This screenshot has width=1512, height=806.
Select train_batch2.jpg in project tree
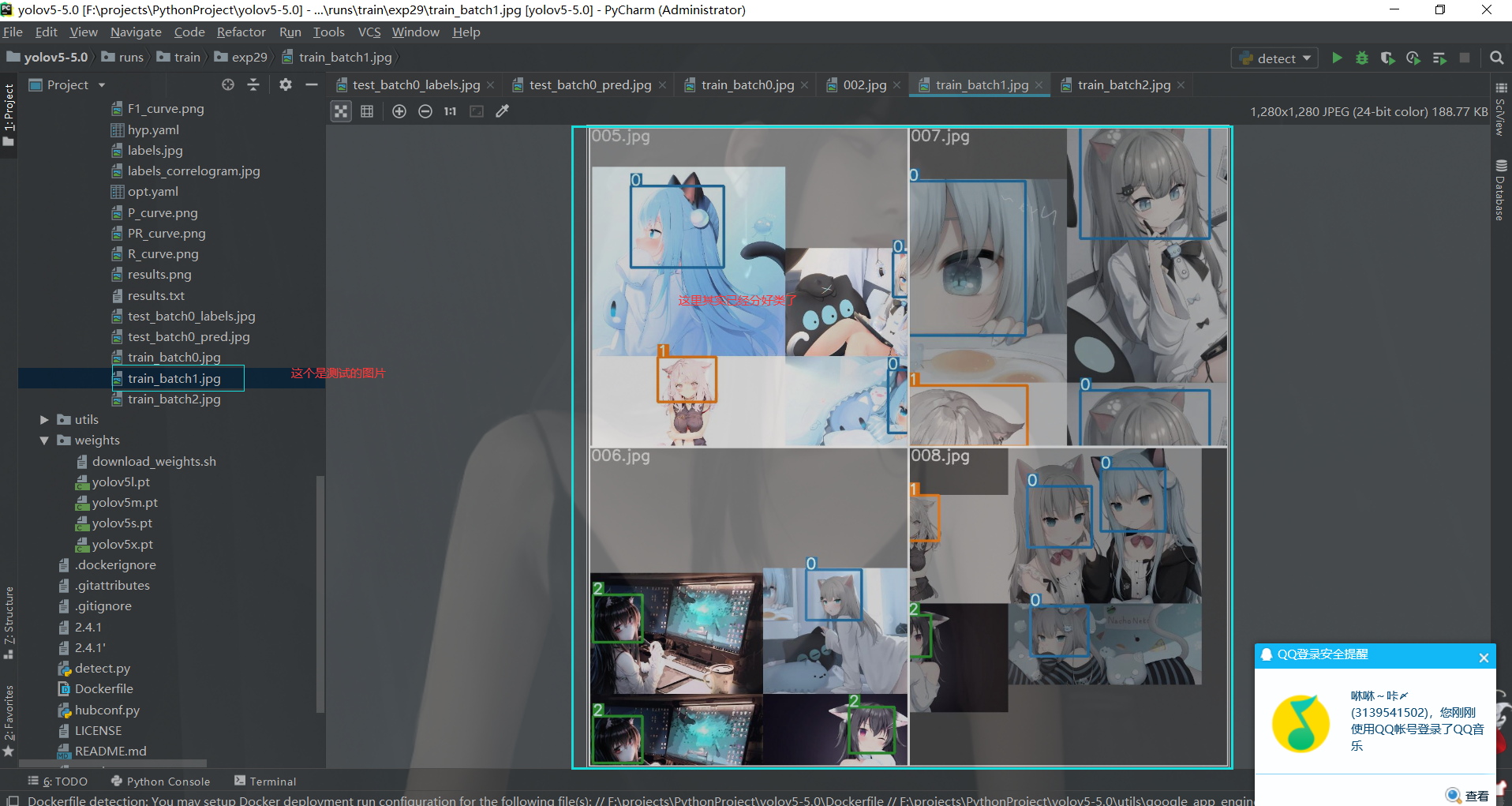pyautogui.click(x=174, y=399)
